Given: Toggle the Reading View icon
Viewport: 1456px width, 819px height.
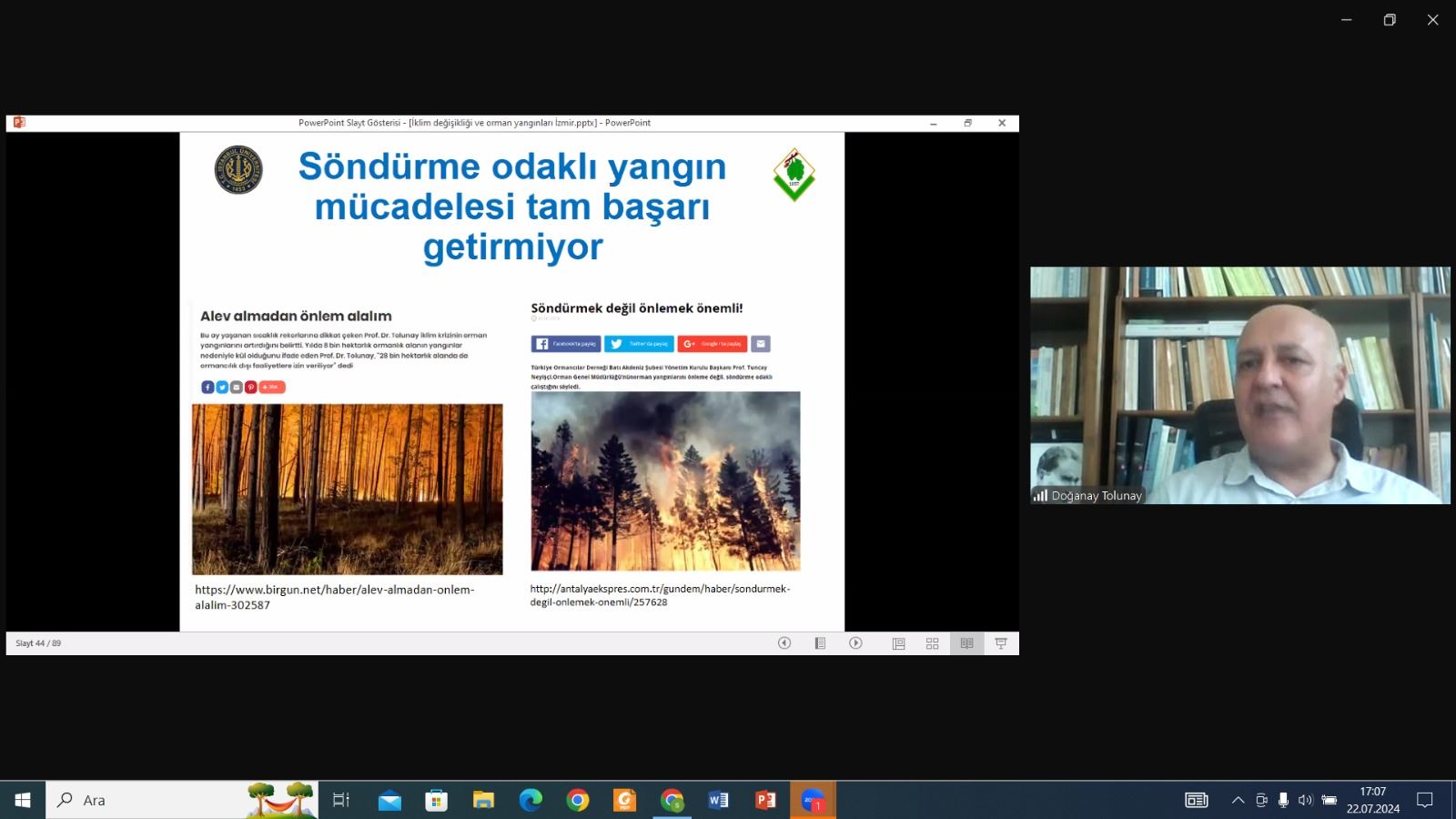Looking at the screenshot, I should pos(966,643).
